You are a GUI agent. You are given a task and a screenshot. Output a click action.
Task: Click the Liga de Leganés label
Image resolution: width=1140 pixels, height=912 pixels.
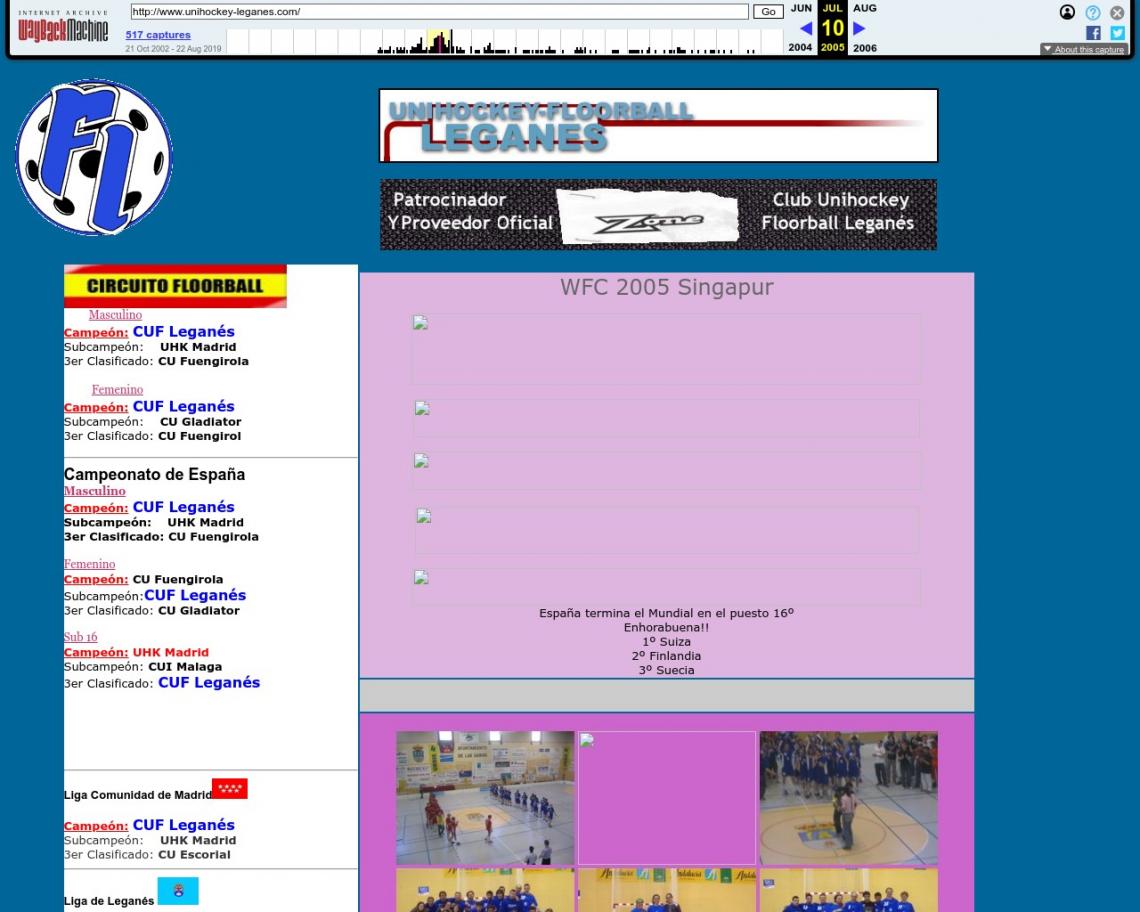[109, 901]
